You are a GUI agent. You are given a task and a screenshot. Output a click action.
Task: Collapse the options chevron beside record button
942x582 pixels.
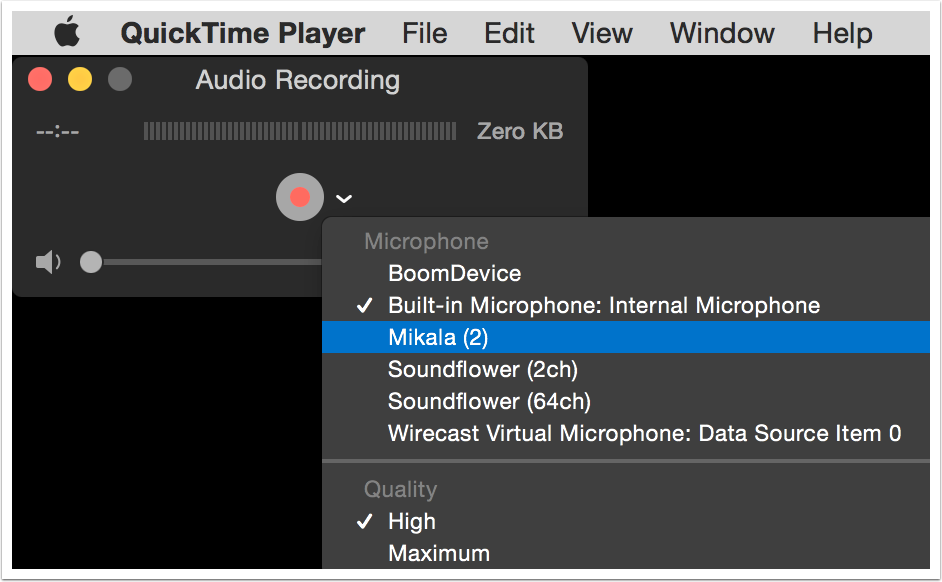click(x=344, y=199)
